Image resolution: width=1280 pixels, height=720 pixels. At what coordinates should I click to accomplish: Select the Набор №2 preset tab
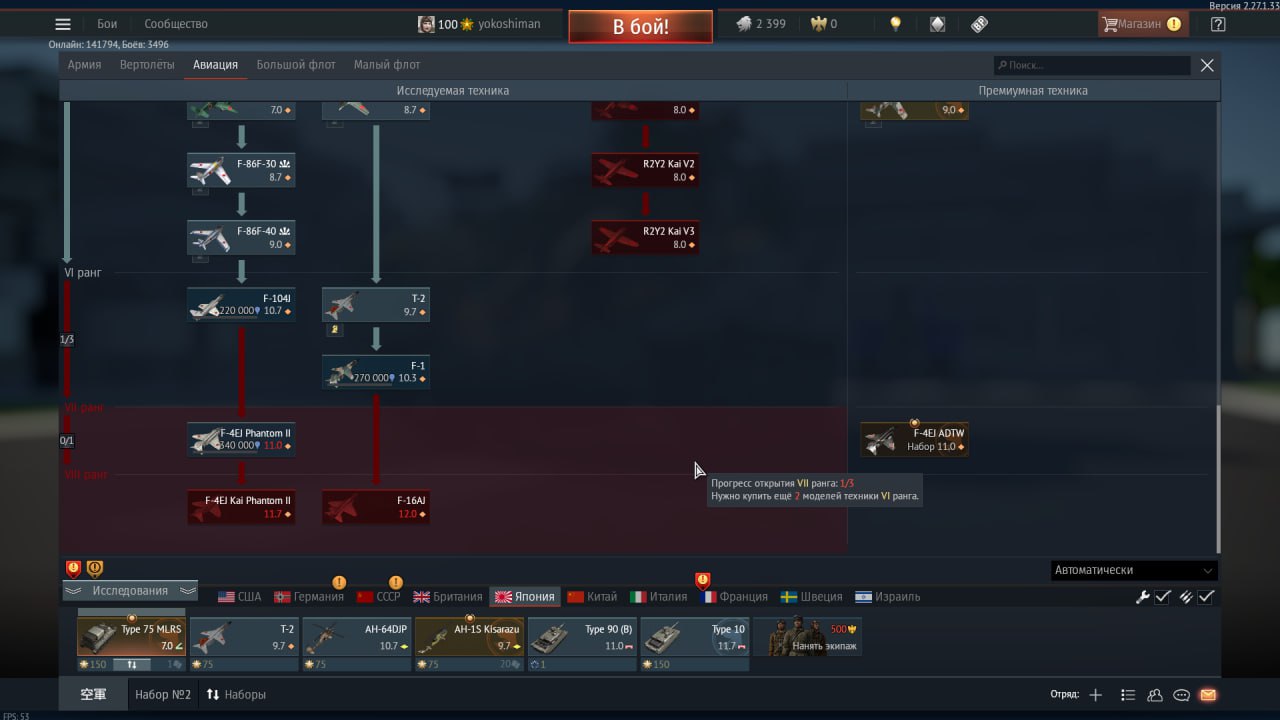coord(163,694)
